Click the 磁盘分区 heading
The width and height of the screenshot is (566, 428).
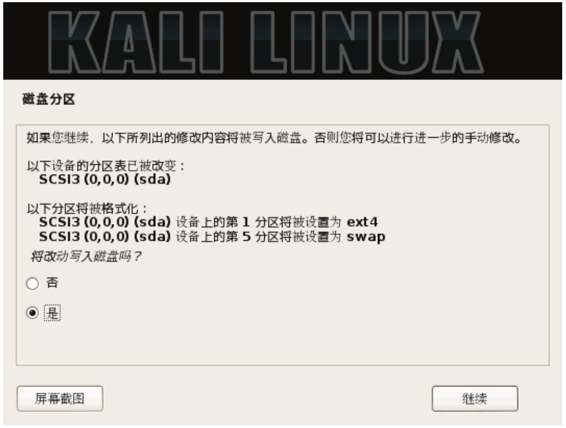(x=48, y=99)
